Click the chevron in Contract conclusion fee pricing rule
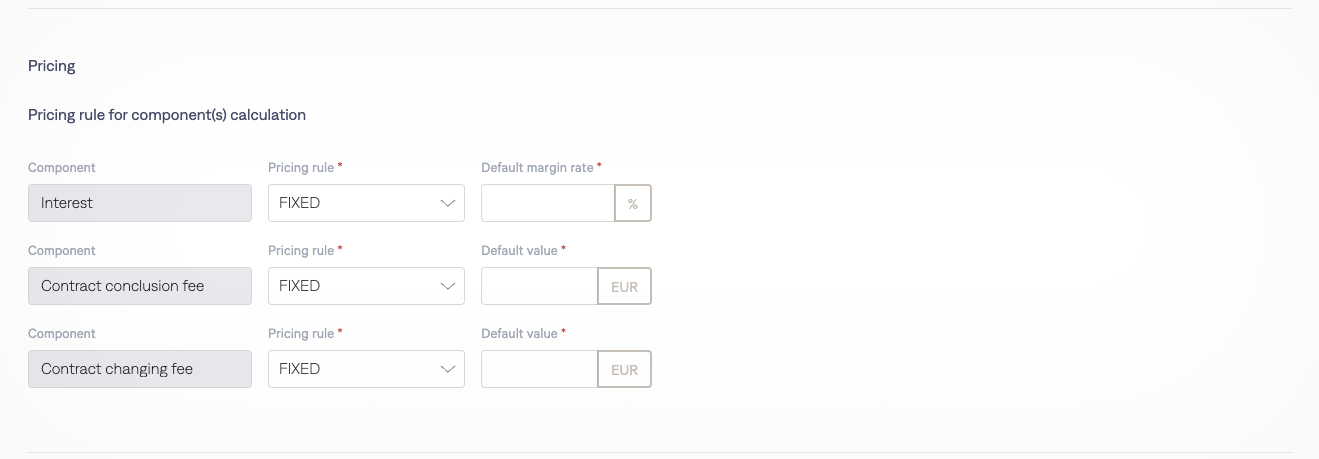Image resolution: width=1319 pixels, height=459 pixels. coord(447,286)
